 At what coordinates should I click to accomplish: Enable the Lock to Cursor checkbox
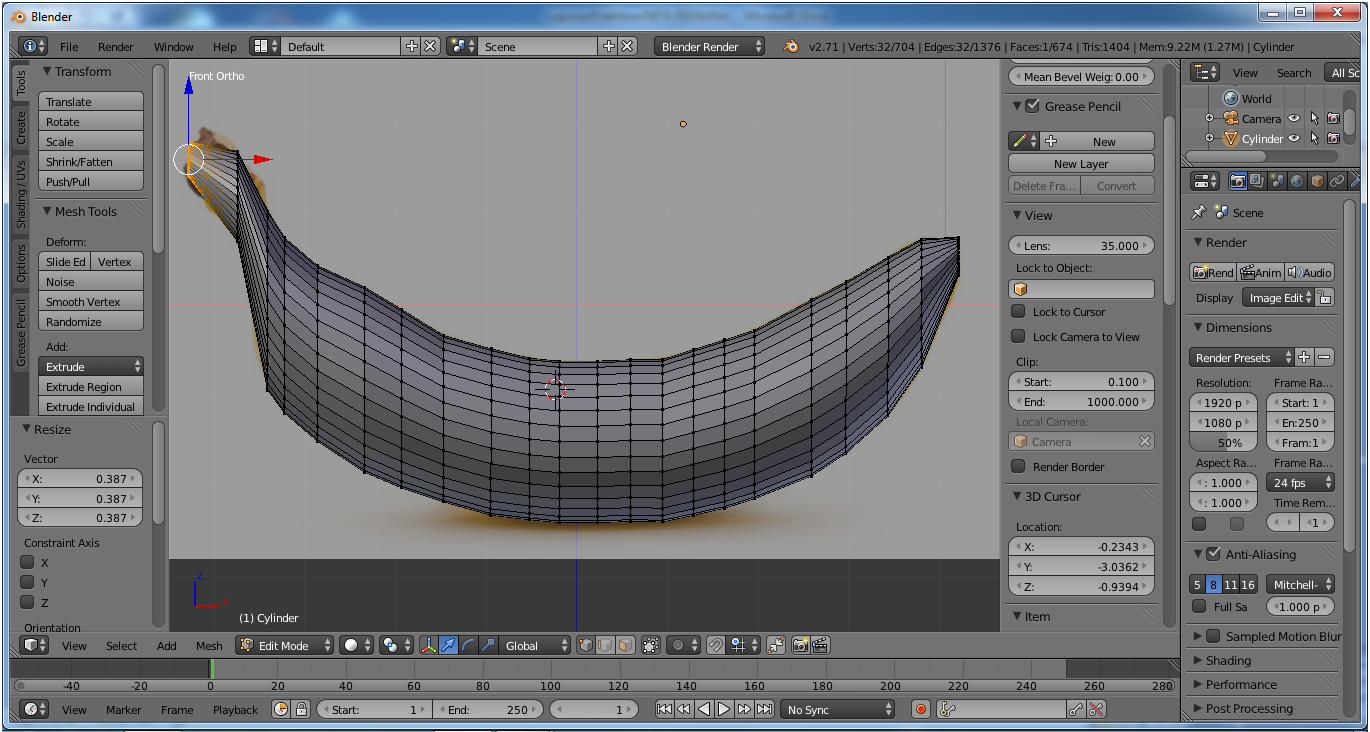[x=1018, y=312]
